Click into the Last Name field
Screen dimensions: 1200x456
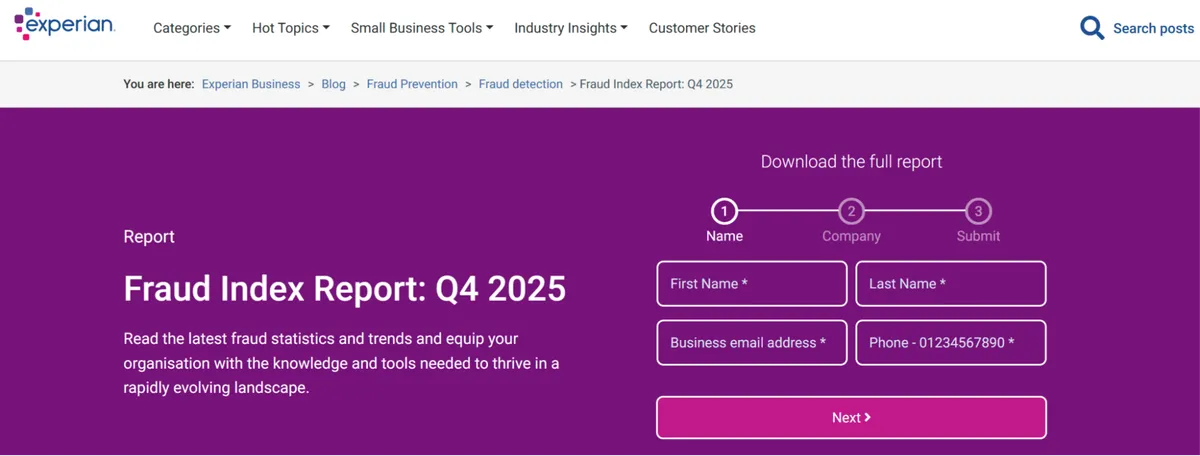(950, 284)
